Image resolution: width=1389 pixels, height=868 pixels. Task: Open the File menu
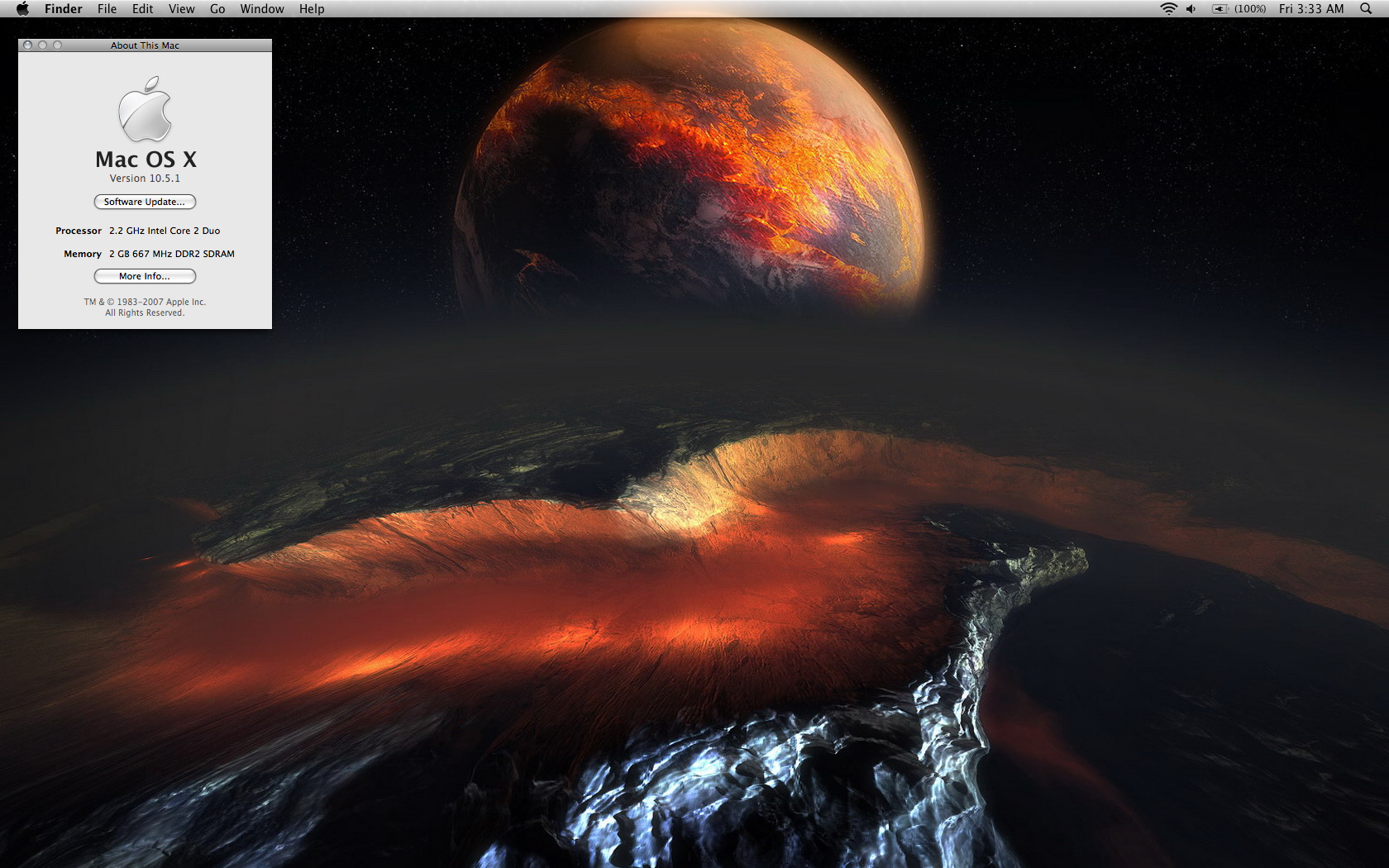tap(107, 9)
